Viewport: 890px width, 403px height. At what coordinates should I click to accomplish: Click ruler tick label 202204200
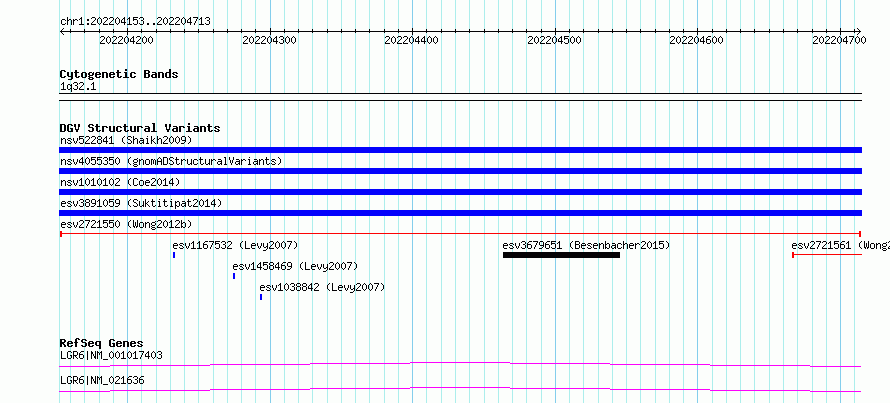pyautogui.click(x=126, y=40)
